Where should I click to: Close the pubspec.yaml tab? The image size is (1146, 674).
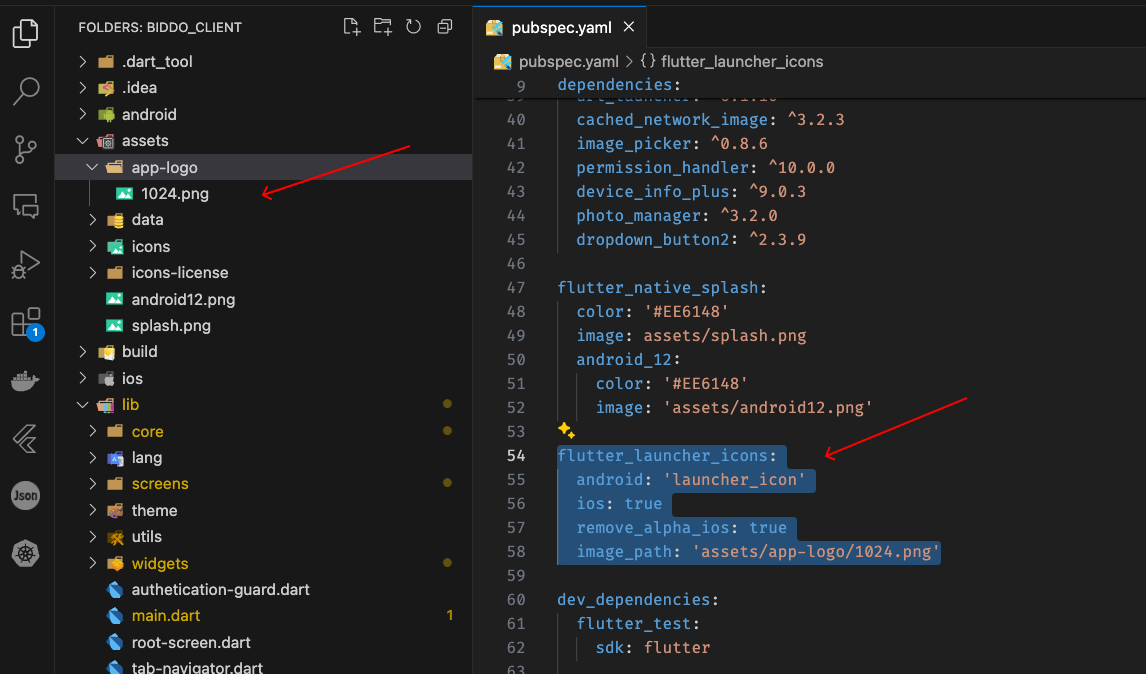tap(629, 27)
